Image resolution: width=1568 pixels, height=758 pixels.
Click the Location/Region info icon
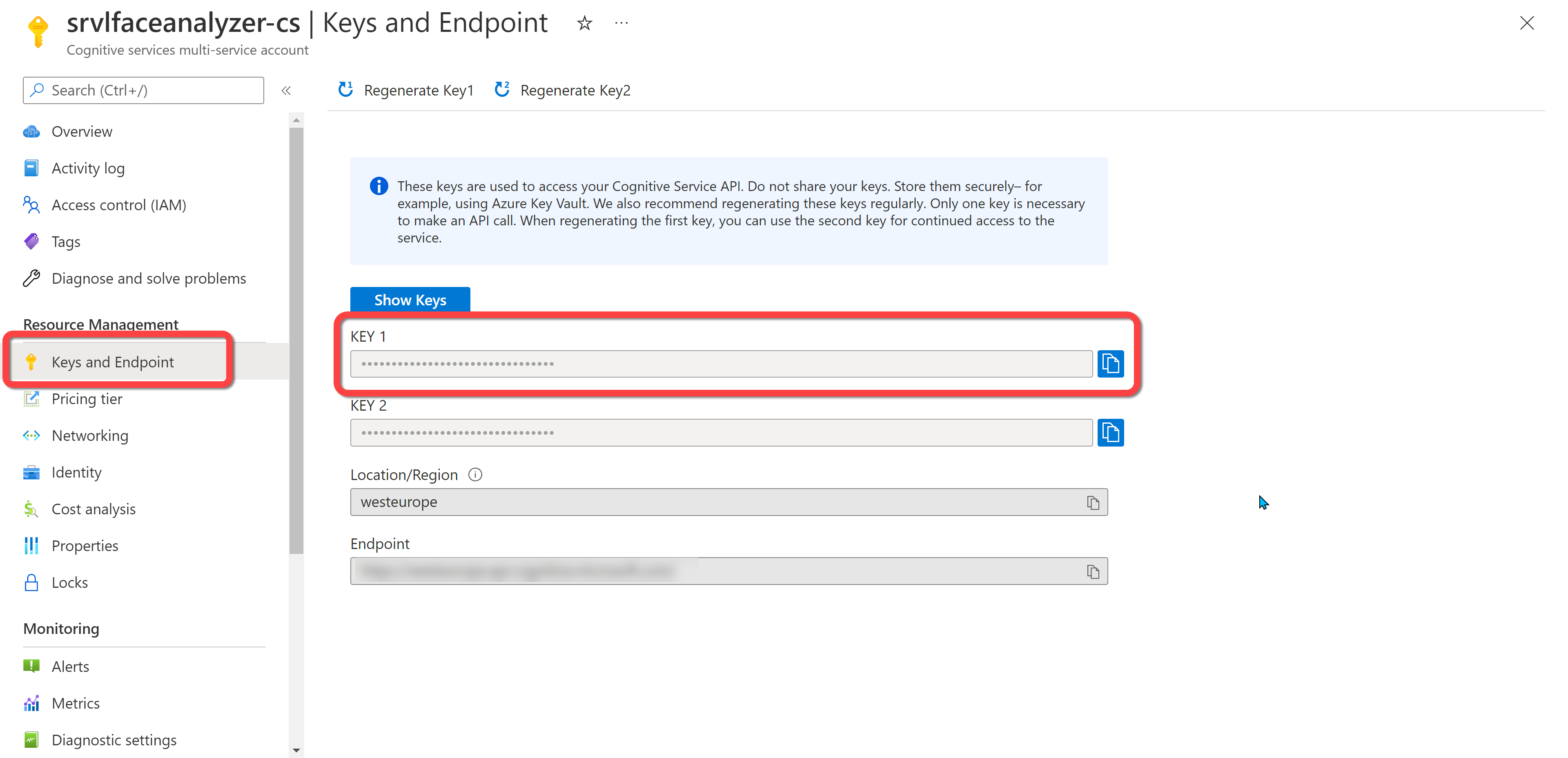click(475, 474)
